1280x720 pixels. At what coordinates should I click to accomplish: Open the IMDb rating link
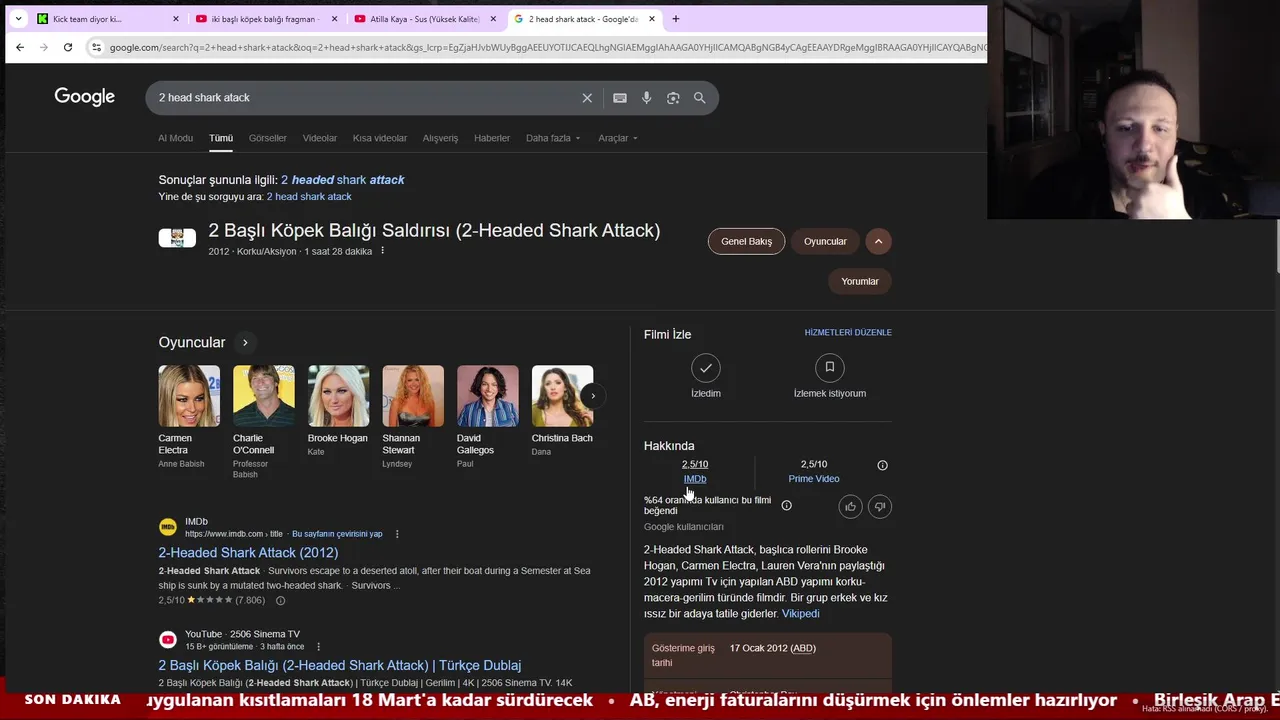tap(695, 479)
